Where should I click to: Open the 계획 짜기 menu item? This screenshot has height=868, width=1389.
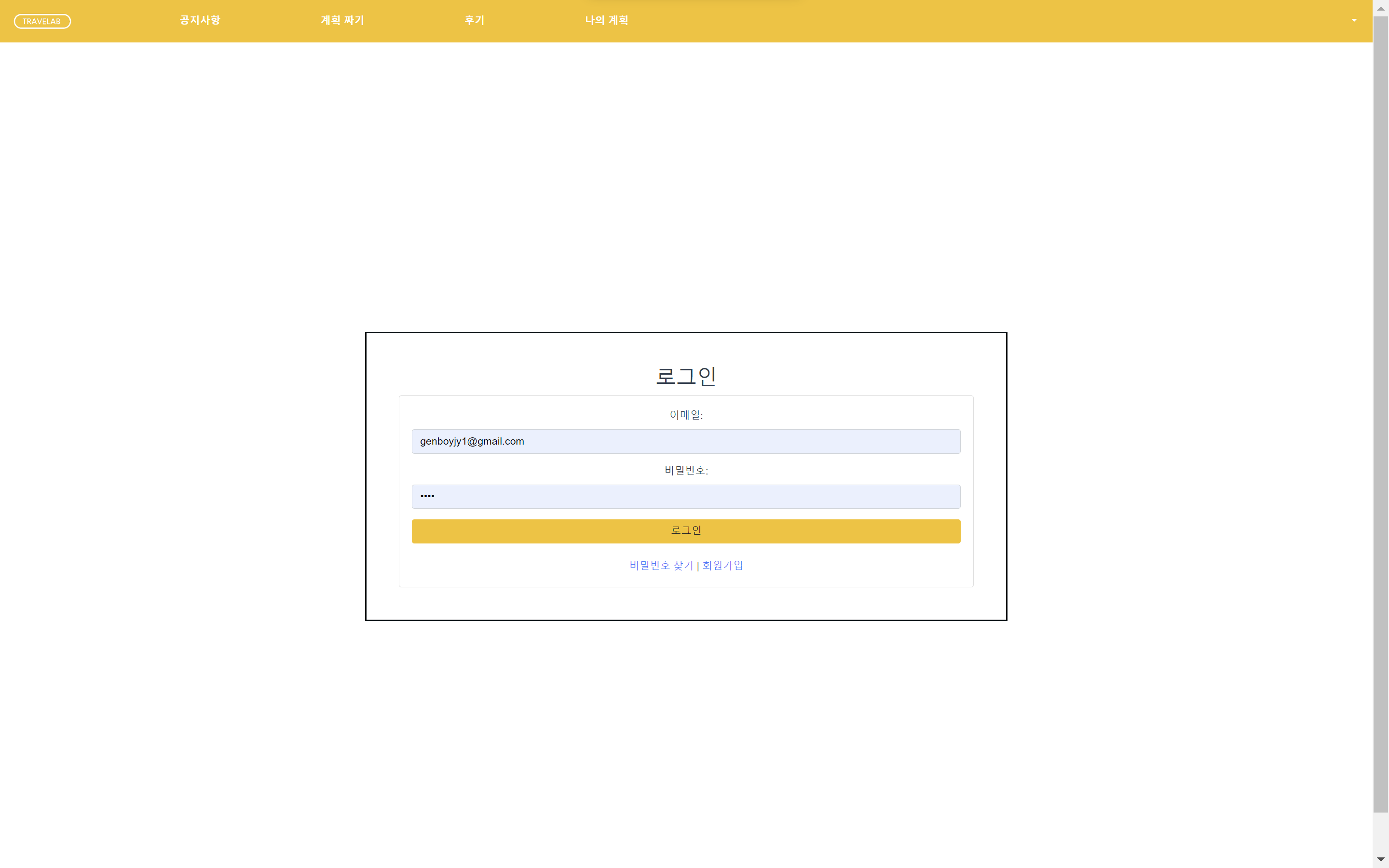(342, 20)
